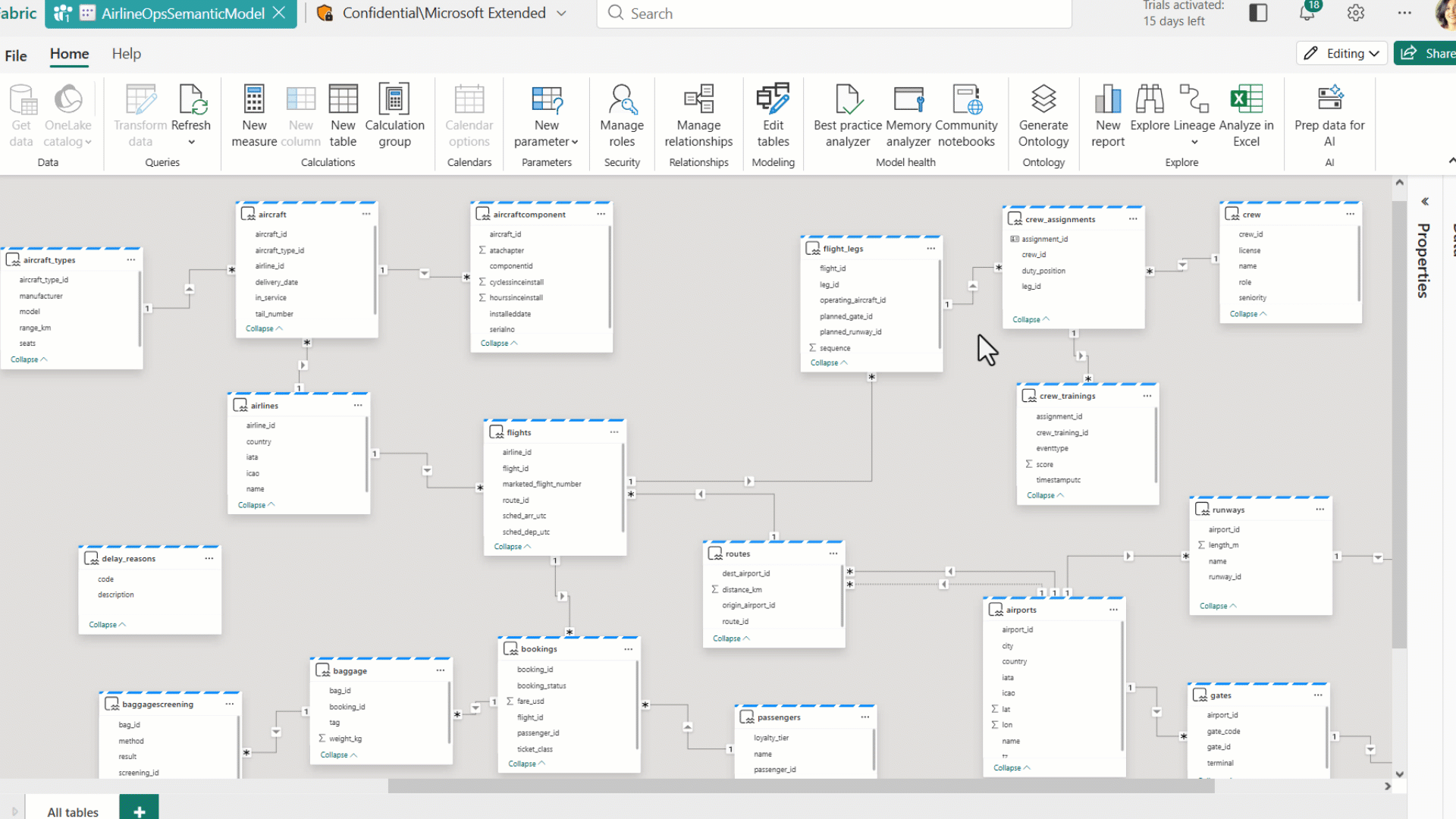
Task: Launch the Edit tables dialog
Action: 773,114
